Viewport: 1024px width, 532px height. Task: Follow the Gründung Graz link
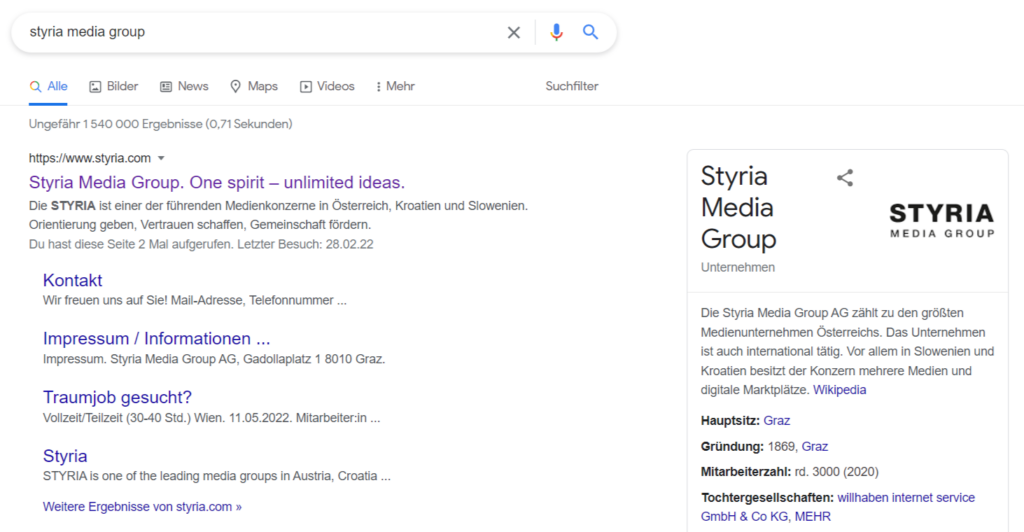[814, 446]
